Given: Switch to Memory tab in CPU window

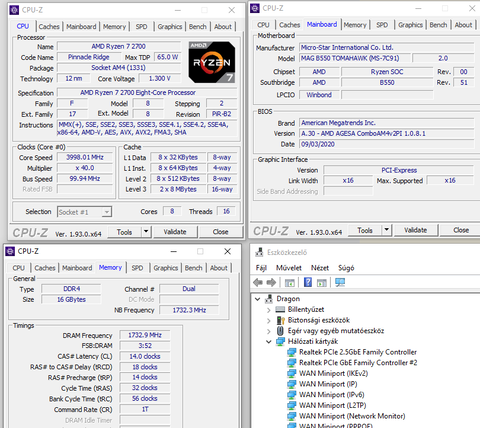Looking at the screenshot, I should [x=114, y=27].
